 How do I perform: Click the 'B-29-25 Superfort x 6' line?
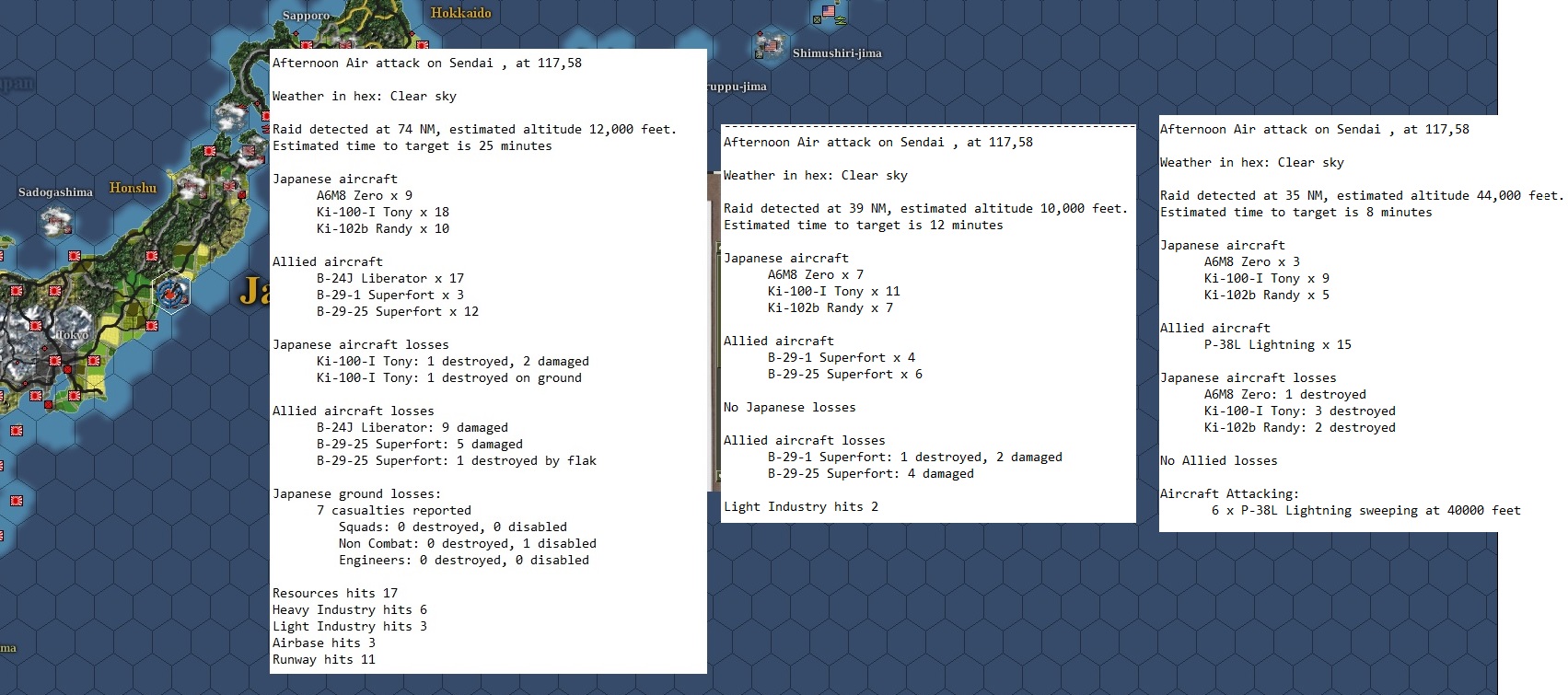tap(845, 375)
